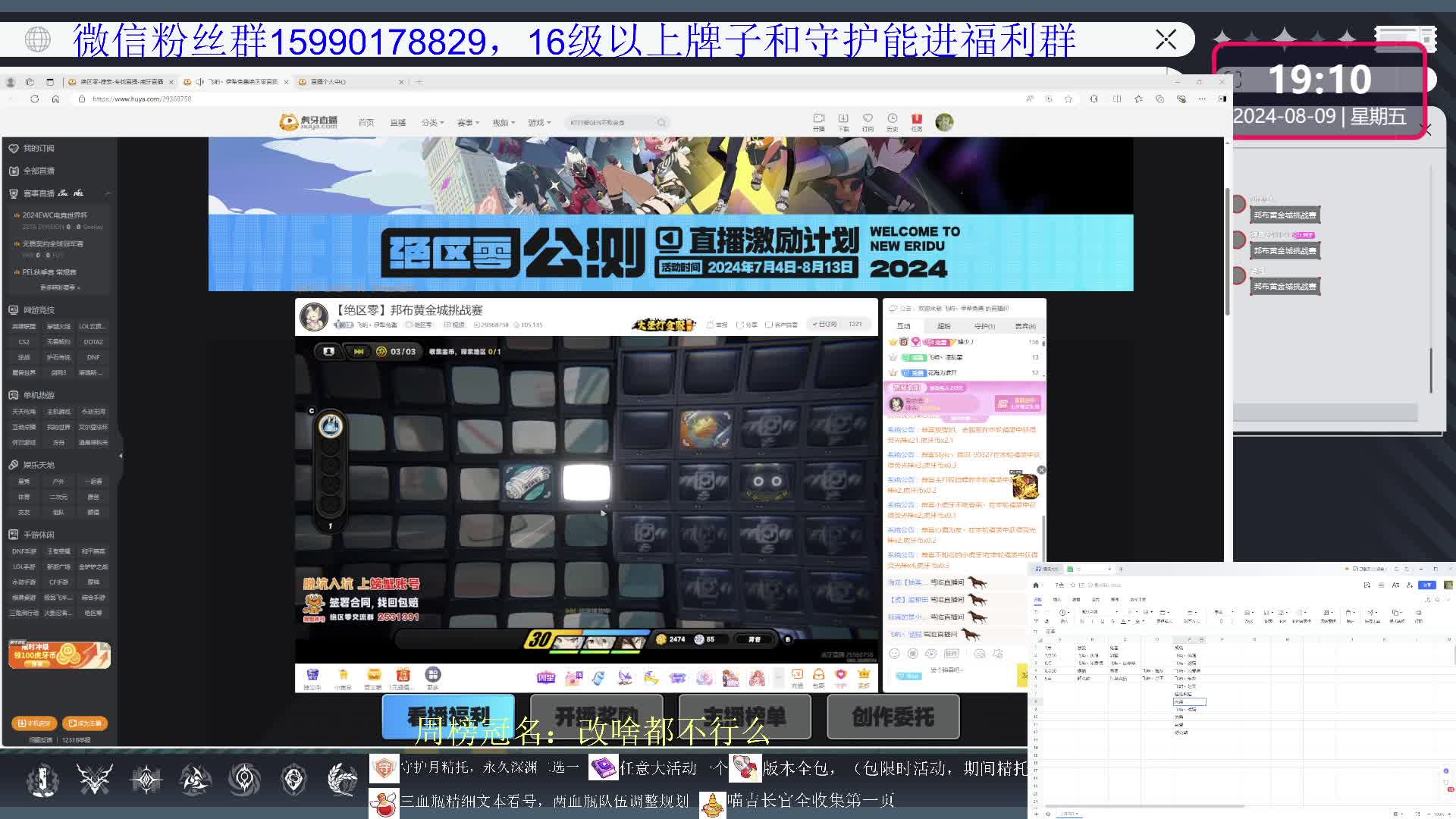Open the 包裹 backpack icon in the gift bar
Viewport: 1456px width, 819px height.
[819, 675]
